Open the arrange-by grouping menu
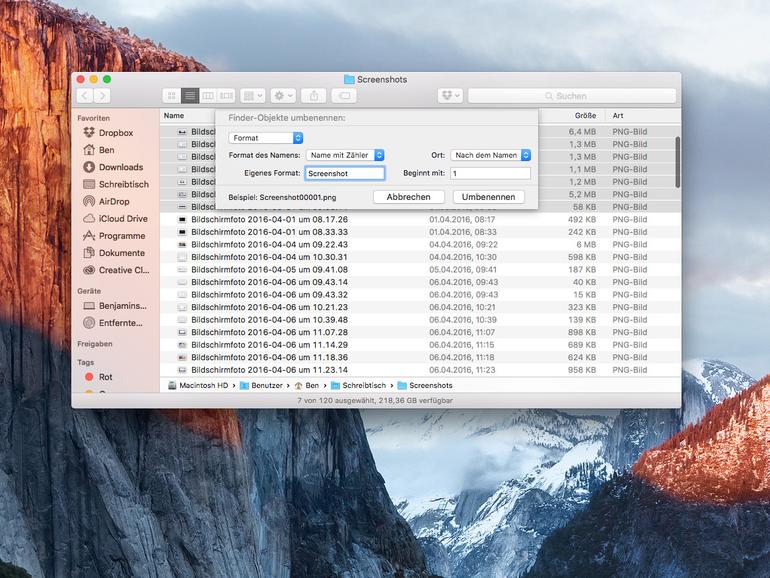The width and height of the screenshot is (770, 578). pyautogui.click(x=253, y=96)
